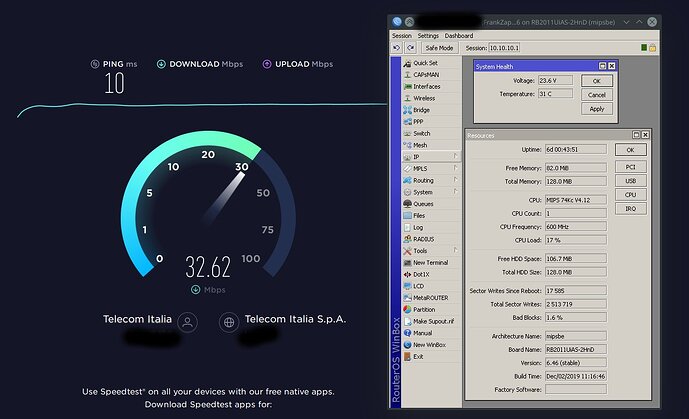
Task: Click the padlock icon in WinBox toolbar
Action: click(x=653, y=48)
